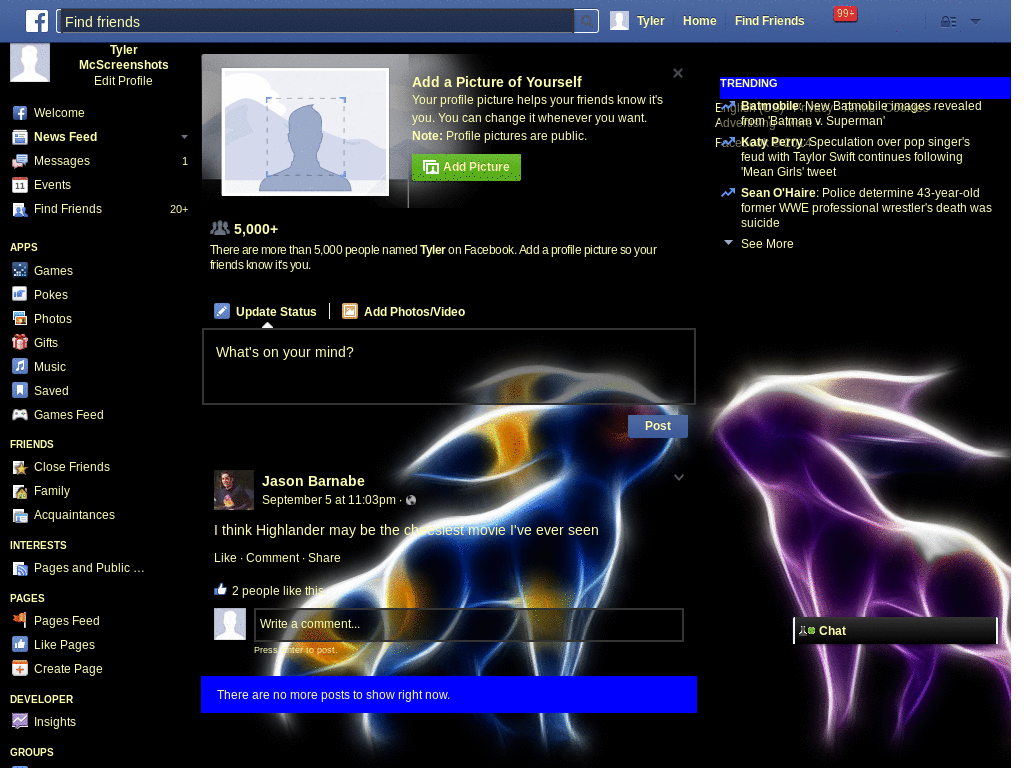Click the Messages sidebar icon

(x=20, y=161)
